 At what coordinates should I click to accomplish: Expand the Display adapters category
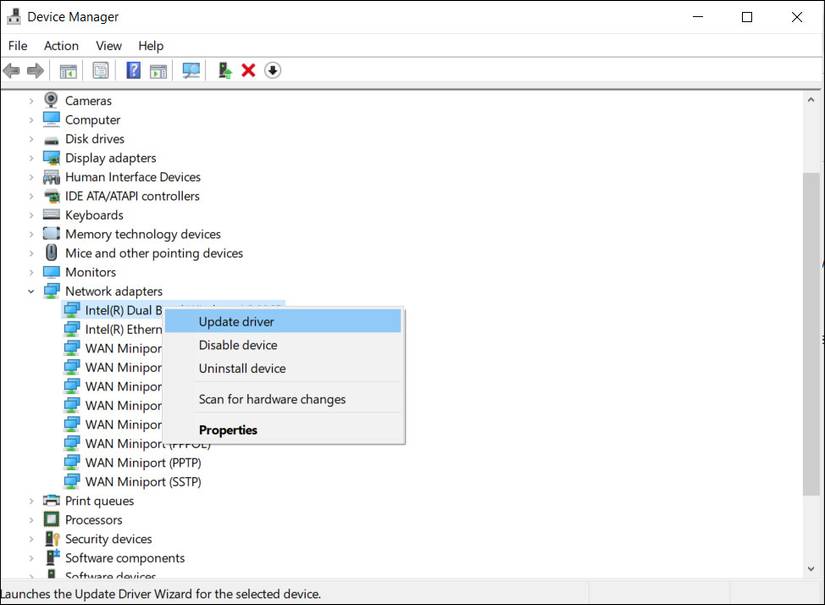coord(31,158)
